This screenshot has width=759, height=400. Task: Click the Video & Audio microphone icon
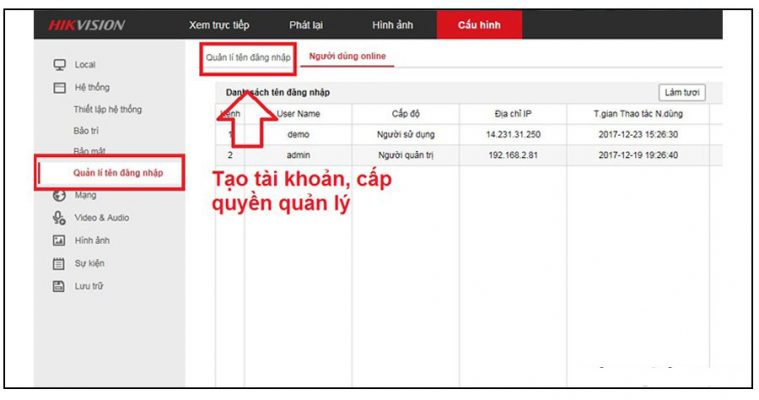click(59, 218)
